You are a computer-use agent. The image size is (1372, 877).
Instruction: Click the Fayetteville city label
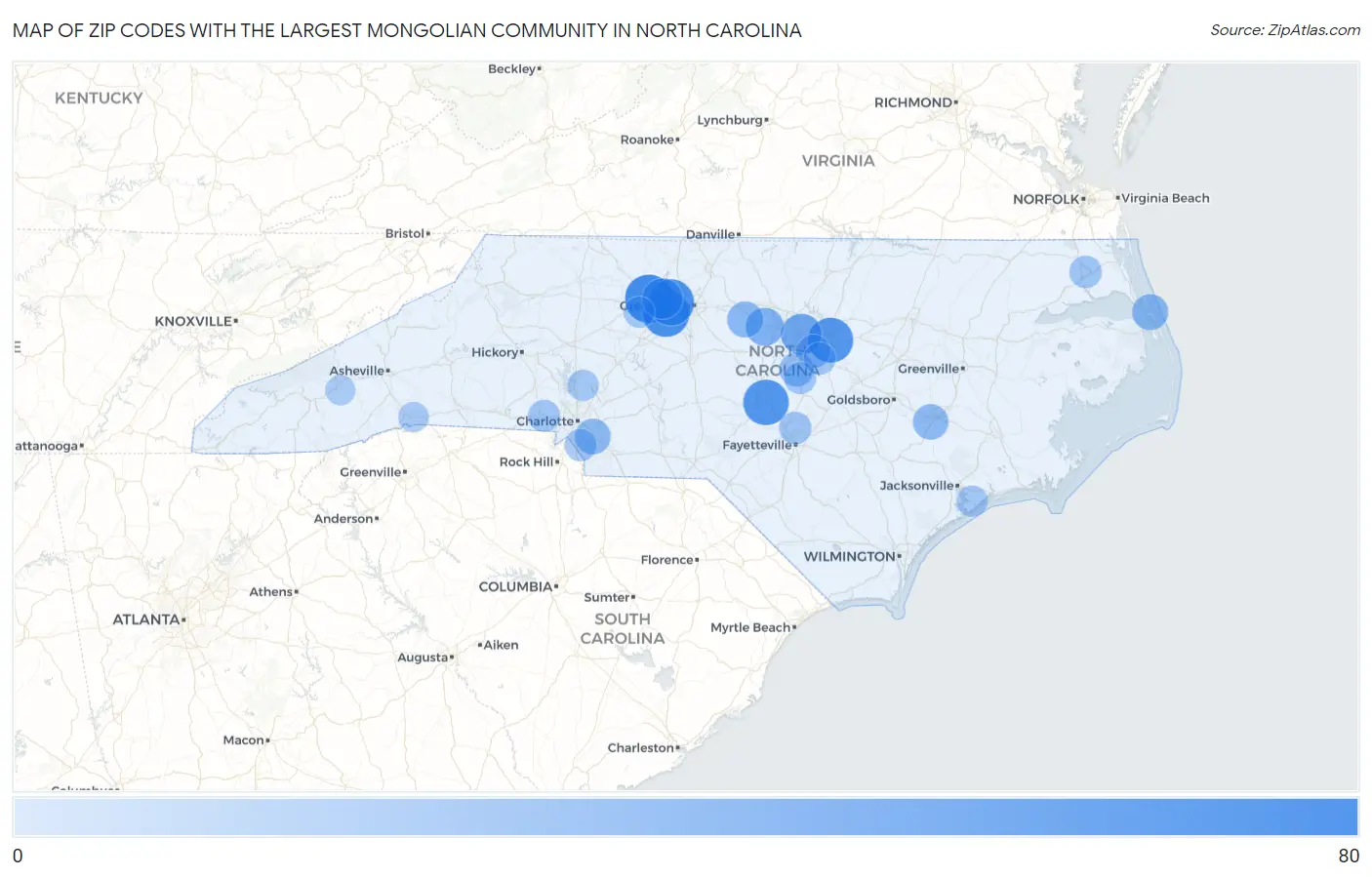pos(757,445)
